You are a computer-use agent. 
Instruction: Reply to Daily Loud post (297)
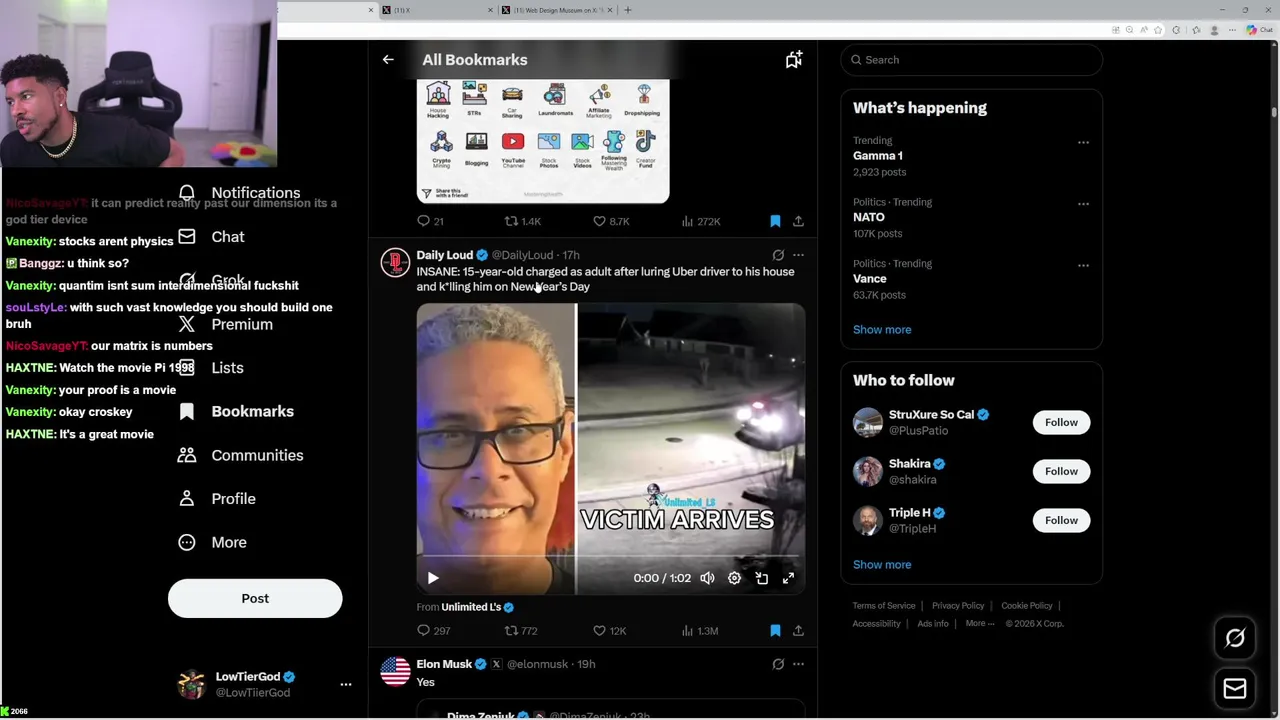coord(434,631)
